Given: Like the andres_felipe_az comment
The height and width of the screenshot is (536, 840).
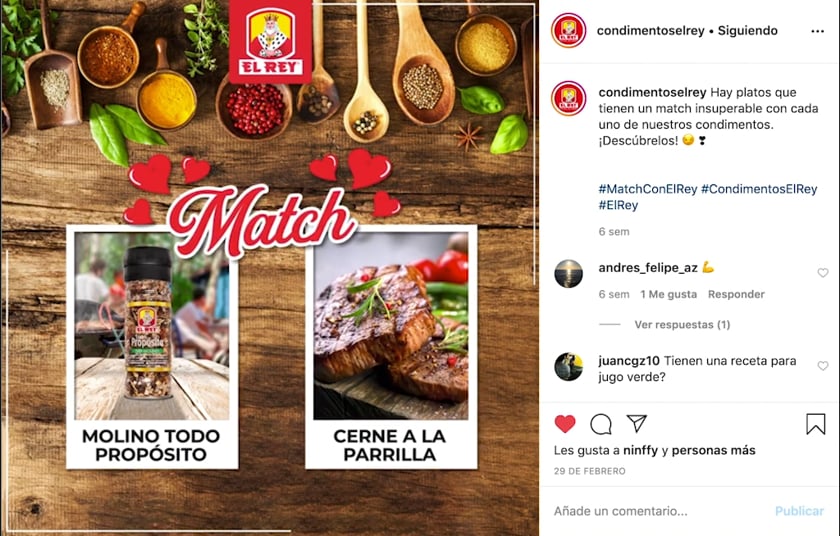Looking at the screenshot, I should tap(823, 273).
